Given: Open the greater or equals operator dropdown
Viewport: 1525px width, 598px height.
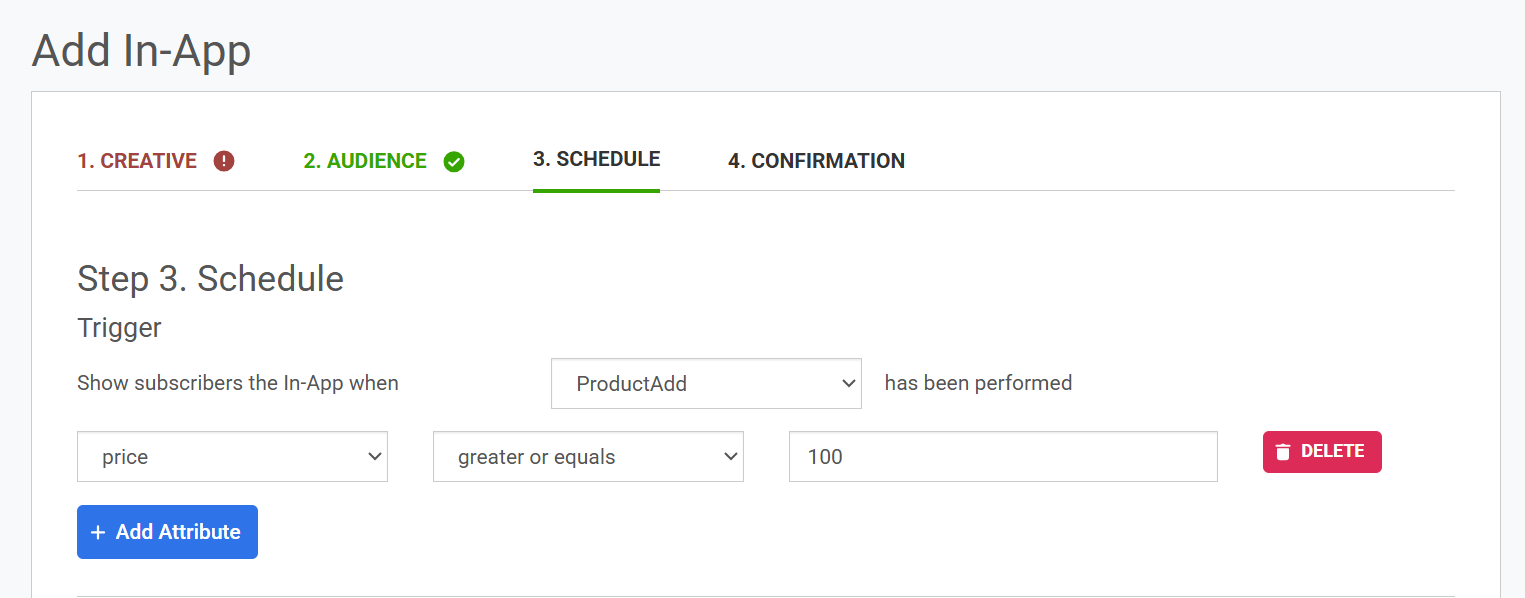Looking at the screenshot, I should pos(587,456).
